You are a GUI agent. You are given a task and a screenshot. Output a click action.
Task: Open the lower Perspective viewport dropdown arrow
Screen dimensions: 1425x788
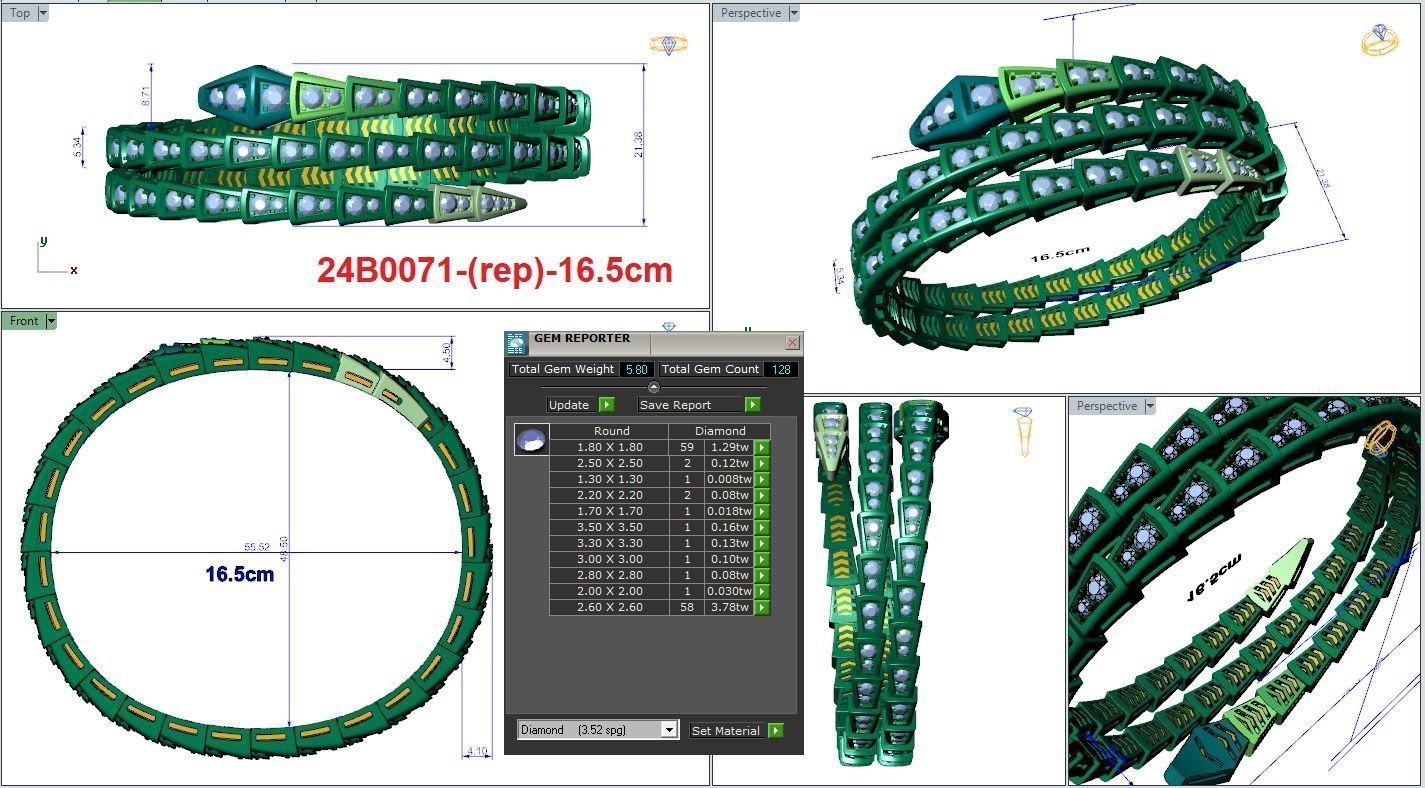click(1150, 406)
